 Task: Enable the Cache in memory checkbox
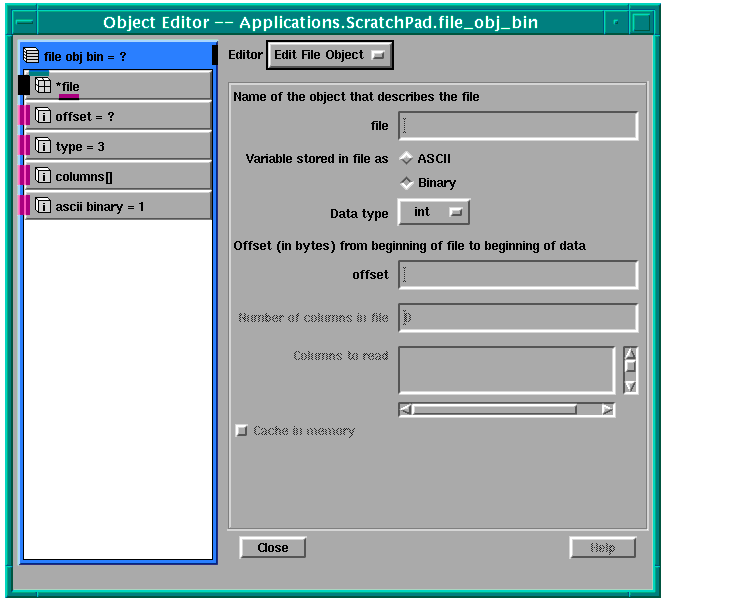[x=241, y=431]
